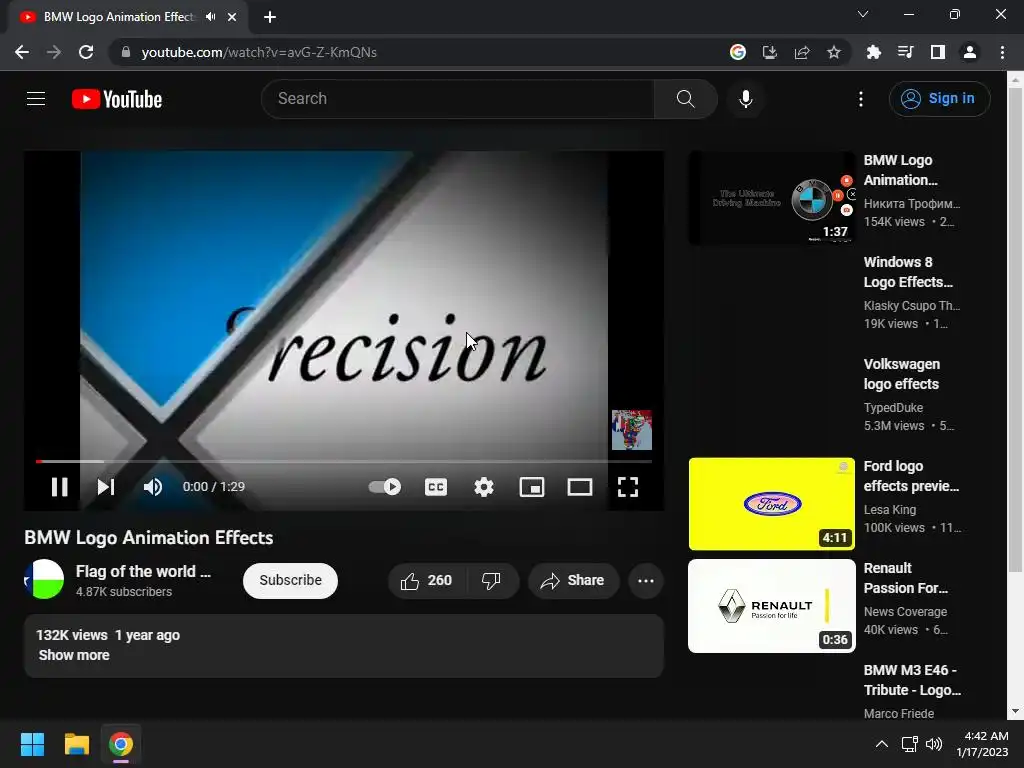
Task: Expand description with Show more
Action: pyautogui.click(x=74, y=655)
